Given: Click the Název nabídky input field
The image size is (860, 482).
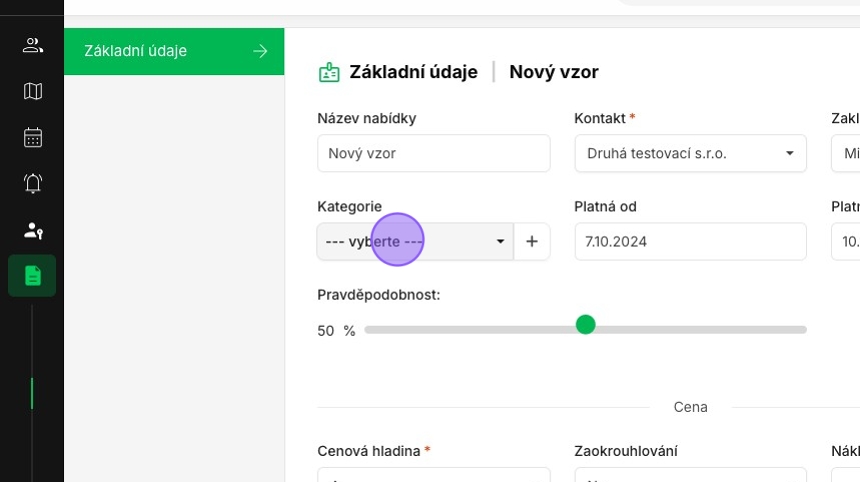Looking at the screenshot, I should point(433,154).
